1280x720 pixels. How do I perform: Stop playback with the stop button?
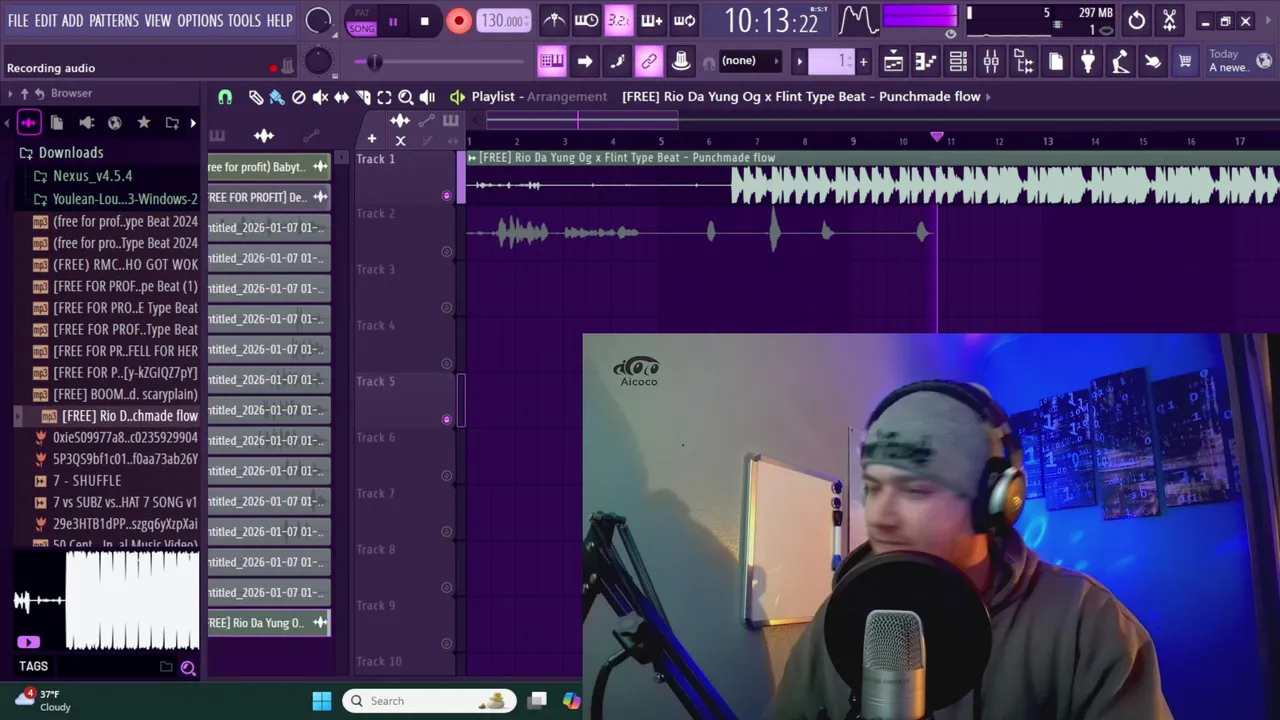tap(424, 21)
